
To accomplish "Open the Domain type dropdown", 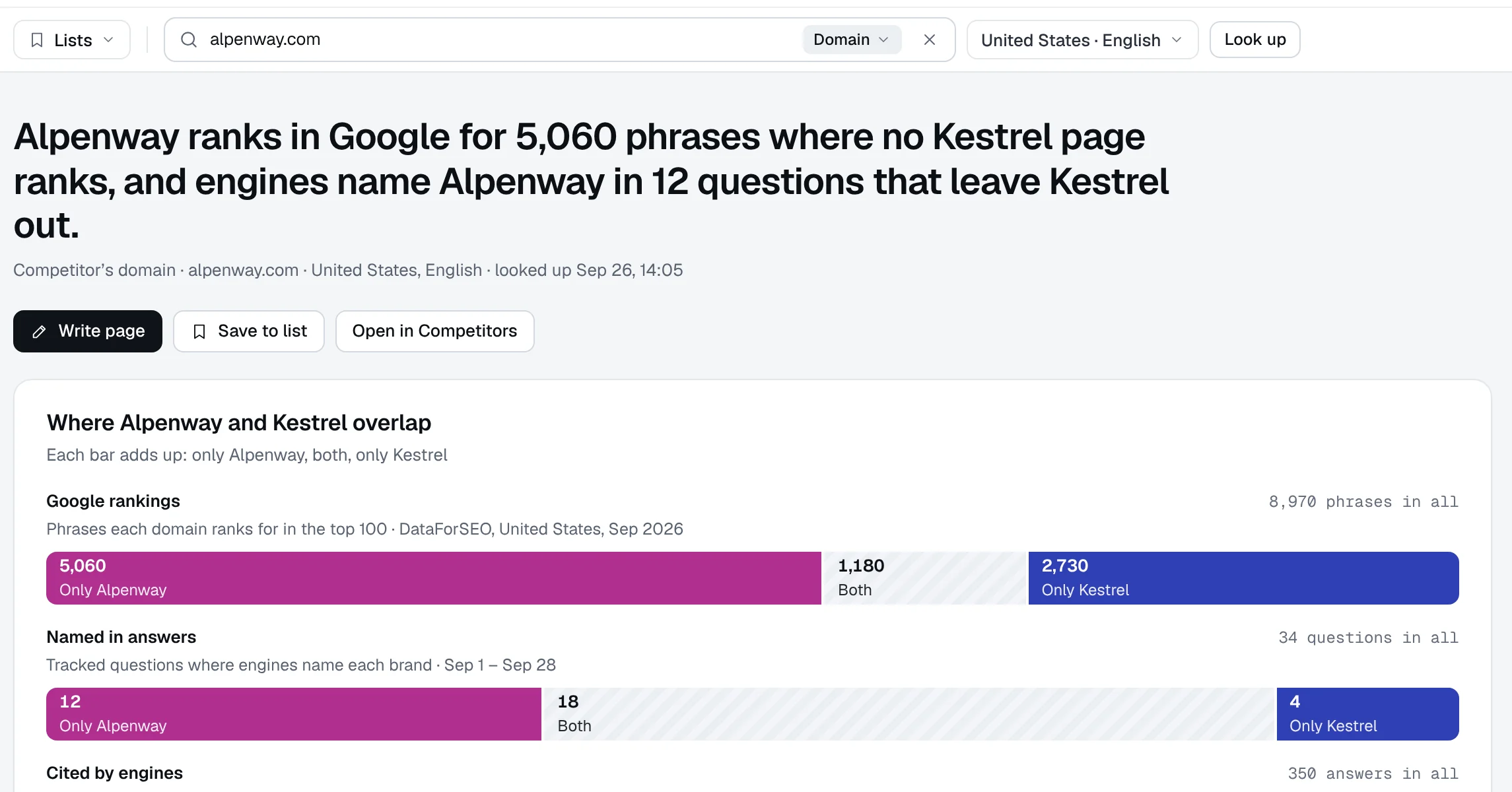I will click(852, 40).
